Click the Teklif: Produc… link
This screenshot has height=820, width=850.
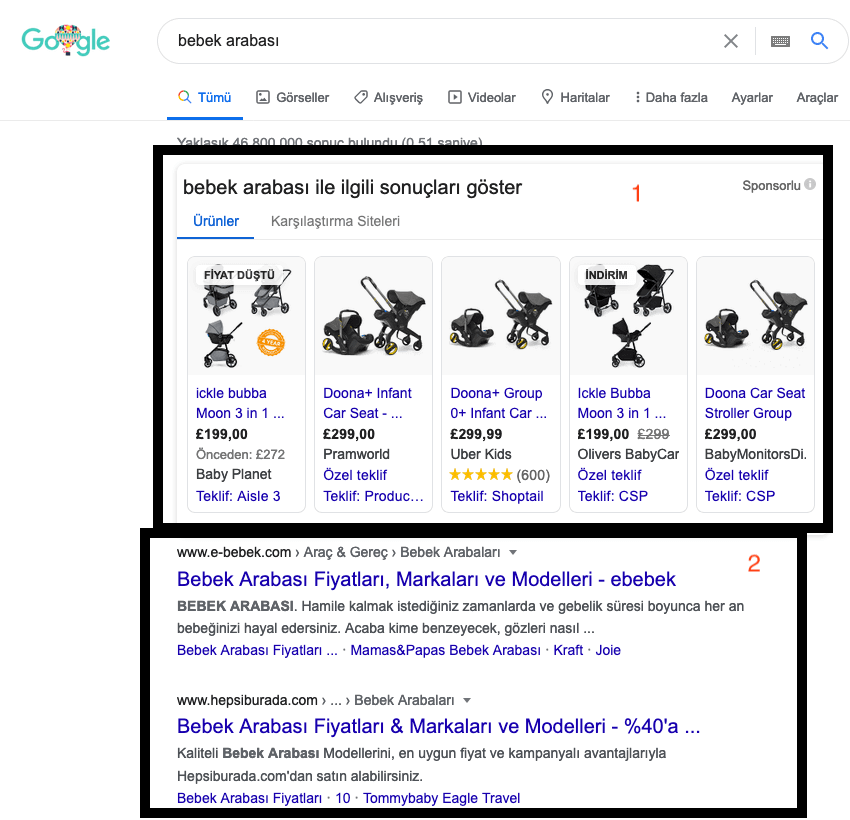click(x=373, y=496)
